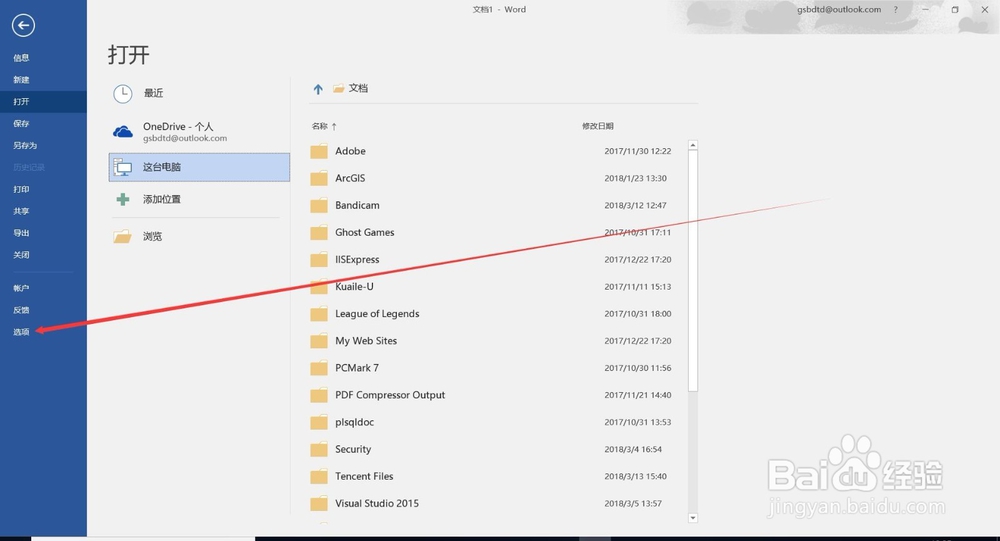Open 选项 in the sidebar
The width and height of the screenshot is (1000, 541).
tap(21, 332)
